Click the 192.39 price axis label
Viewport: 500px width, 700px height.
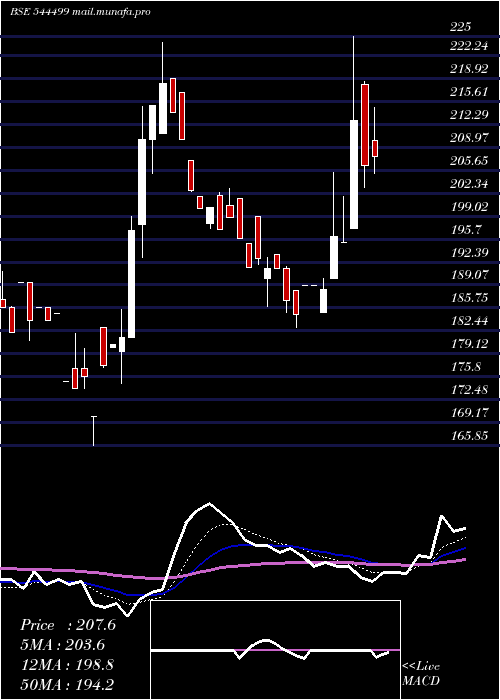click(x=468, y=253)
